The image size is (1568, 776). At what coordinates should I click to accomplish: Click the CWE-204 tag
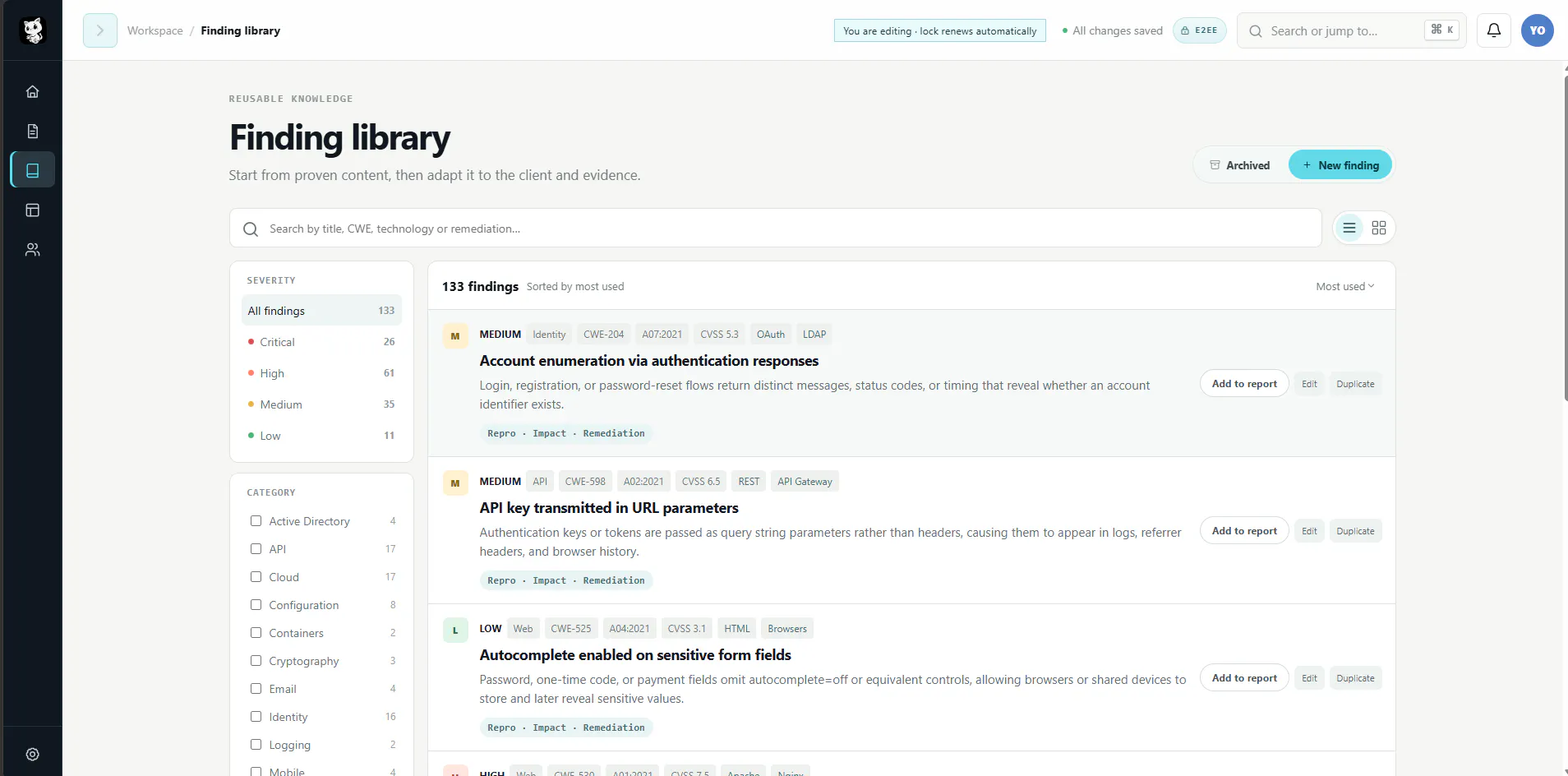click(603, 335)
